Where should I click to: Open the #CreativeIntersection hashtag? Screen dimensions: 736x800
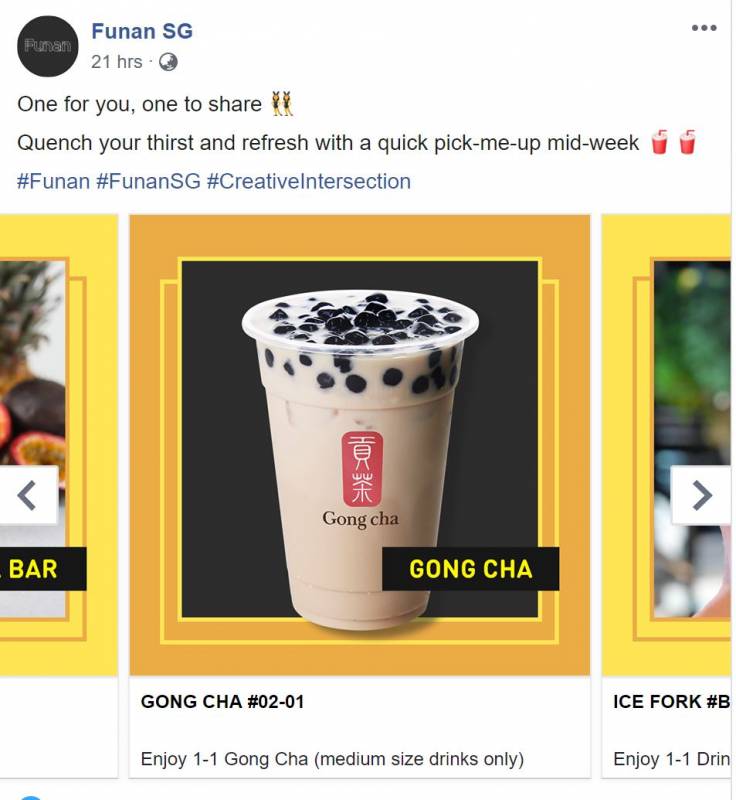(x=309, y=182)
